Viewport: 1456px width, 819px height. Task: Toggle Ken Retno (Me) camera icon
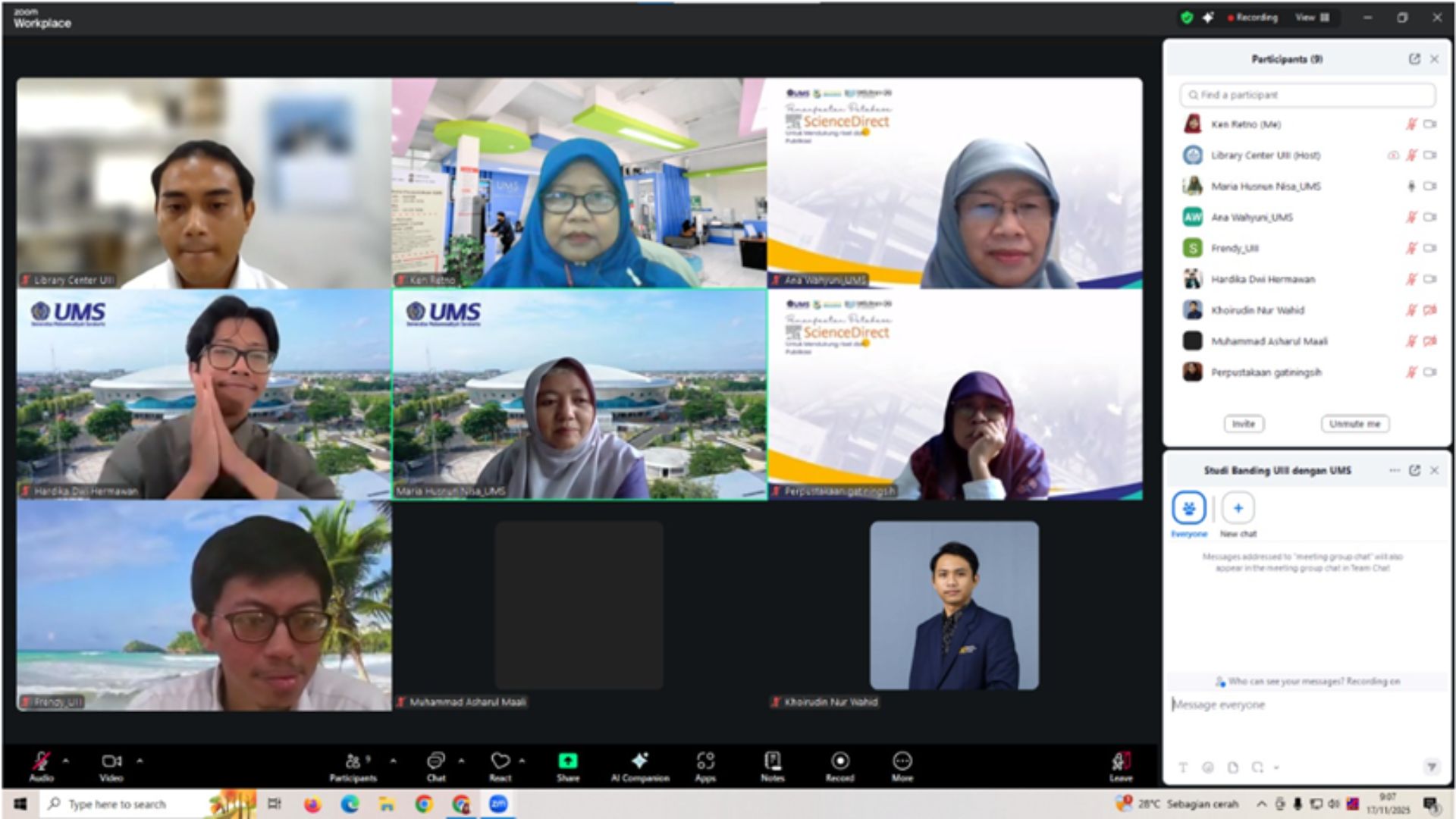[1429, 124]
